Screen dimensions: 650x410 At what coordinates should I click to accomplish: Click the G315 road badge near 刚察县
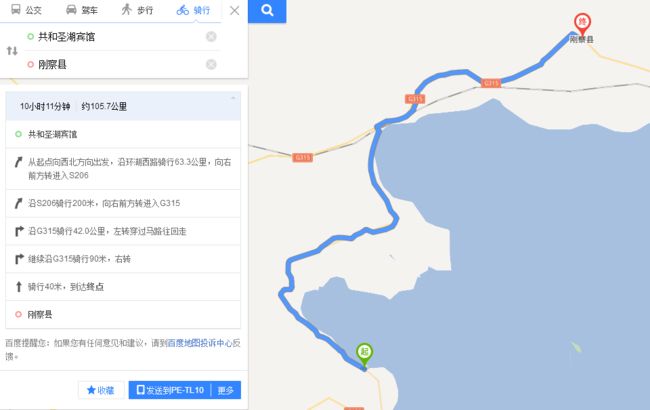point(491,83)
